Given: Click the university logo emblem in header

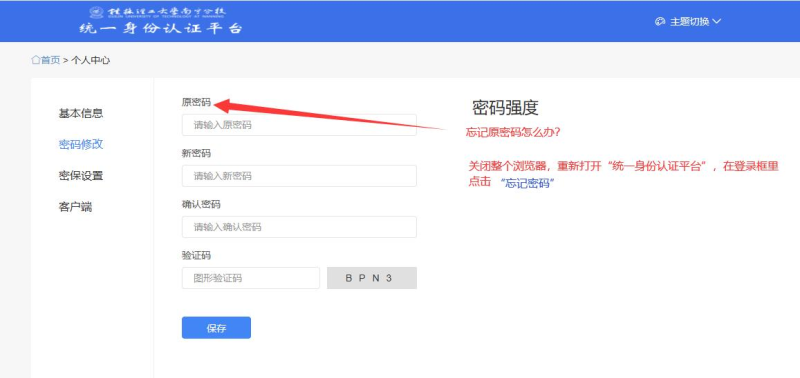Looking at the screenshot, I should (96, 12).
